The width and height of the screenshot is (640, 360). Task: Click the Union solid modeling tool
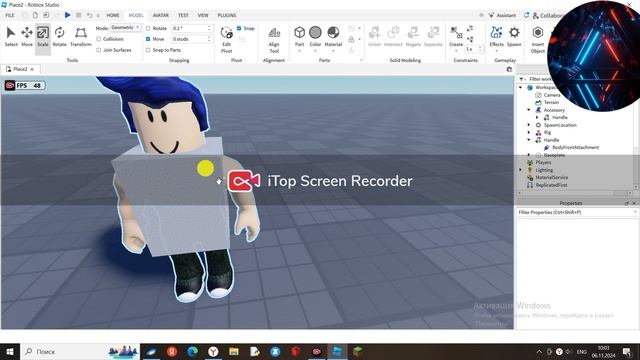pyautogui.click(x=374, y=36)
